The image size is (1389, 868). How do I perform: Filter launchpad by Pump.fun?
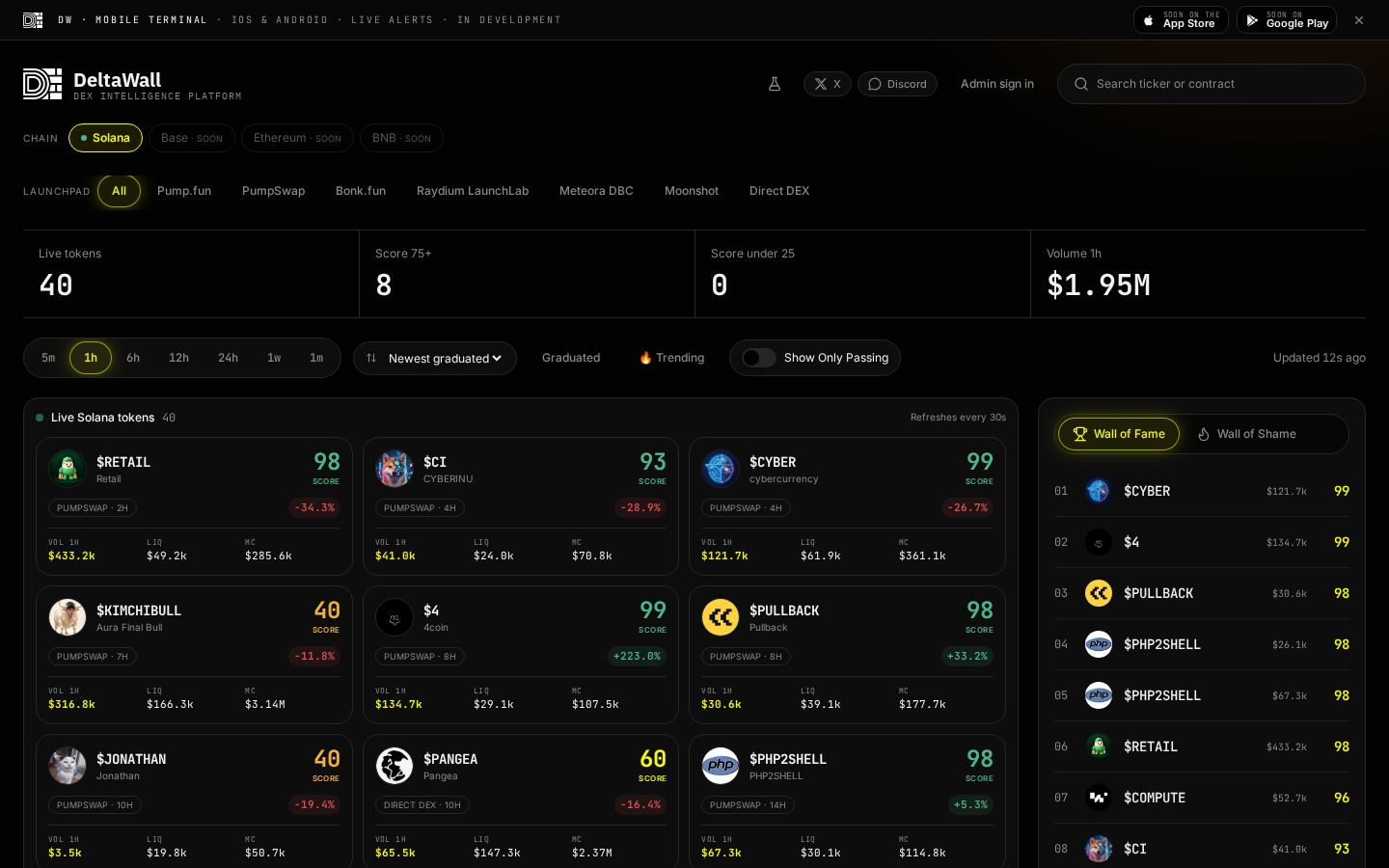[184, 191]
